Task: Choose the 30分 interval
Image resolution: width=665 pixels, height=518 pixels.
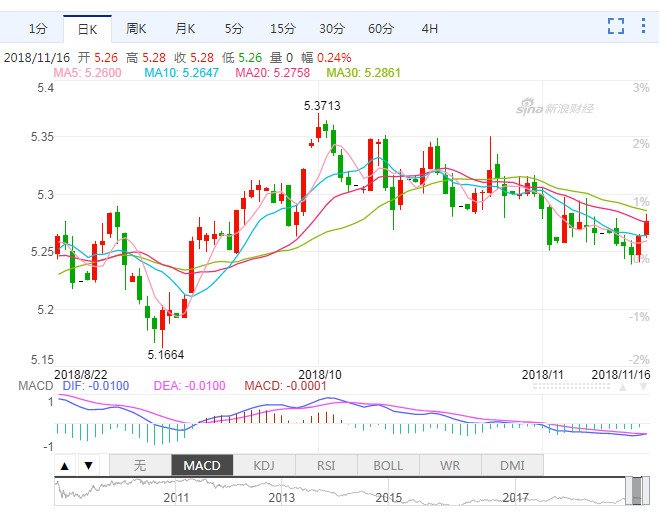Action: pyautogui.click(x=331, y=28)
